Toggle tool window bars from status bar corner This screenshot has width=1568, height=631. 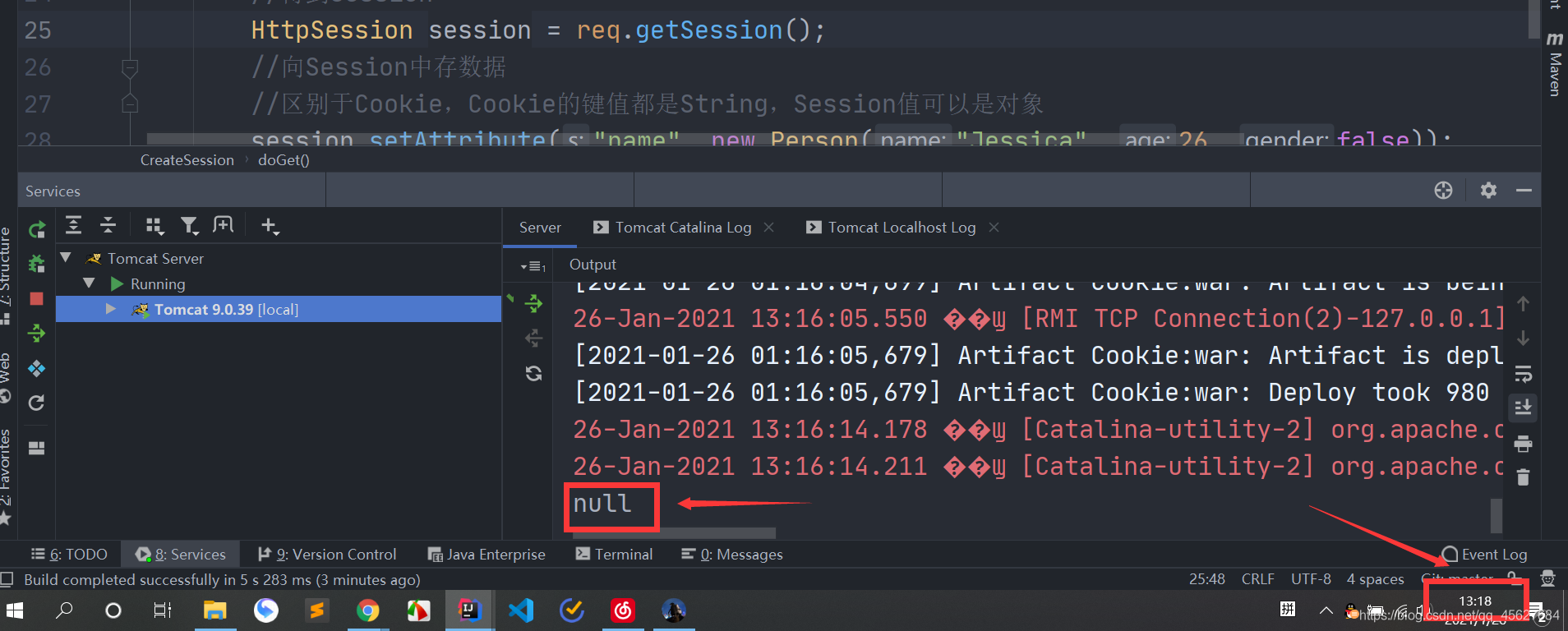[7, 579]
